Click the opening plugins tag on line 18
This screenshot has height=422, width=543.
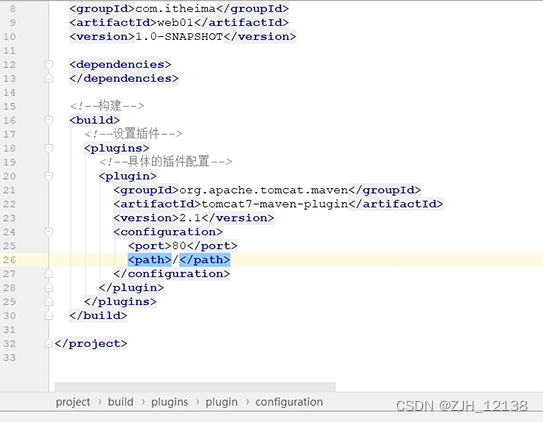tap(117, 148)
